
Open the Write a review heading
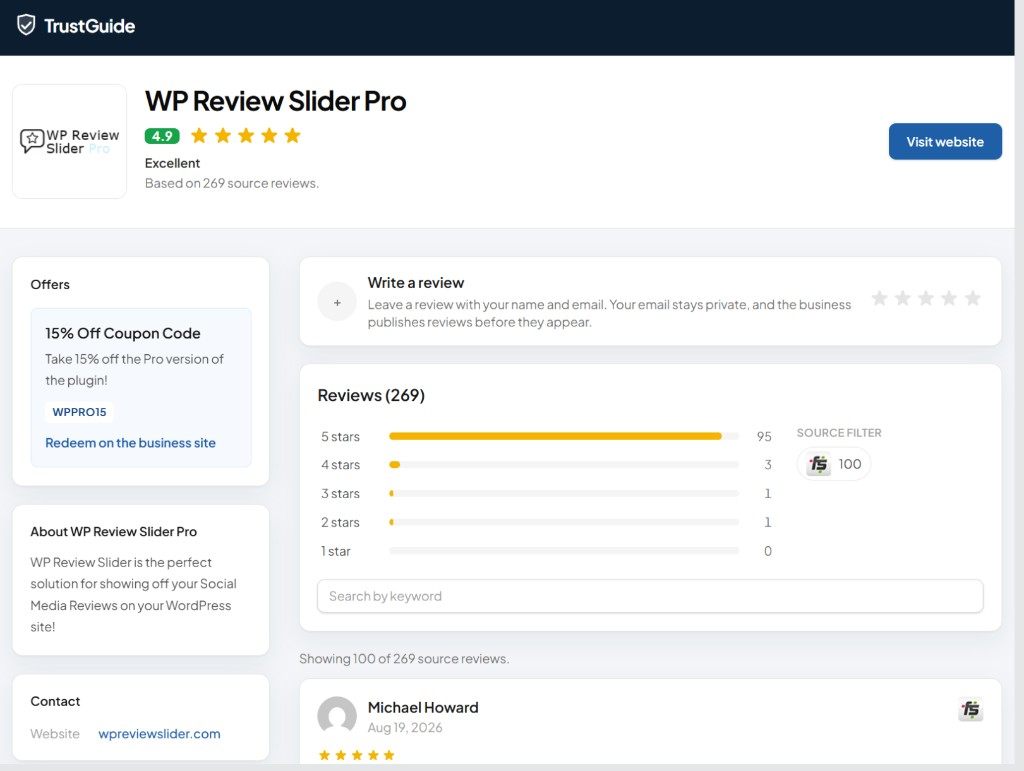pyautogui.click(x=415, y=283)
